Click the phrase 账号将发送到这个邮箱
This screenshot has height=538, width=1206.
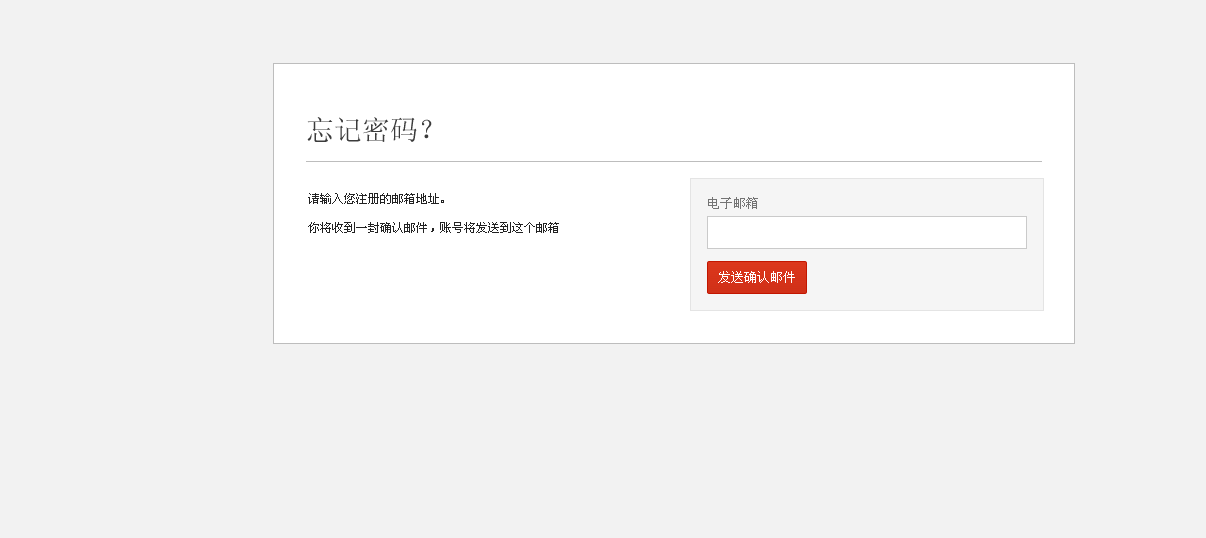click(x=499, y=228)
